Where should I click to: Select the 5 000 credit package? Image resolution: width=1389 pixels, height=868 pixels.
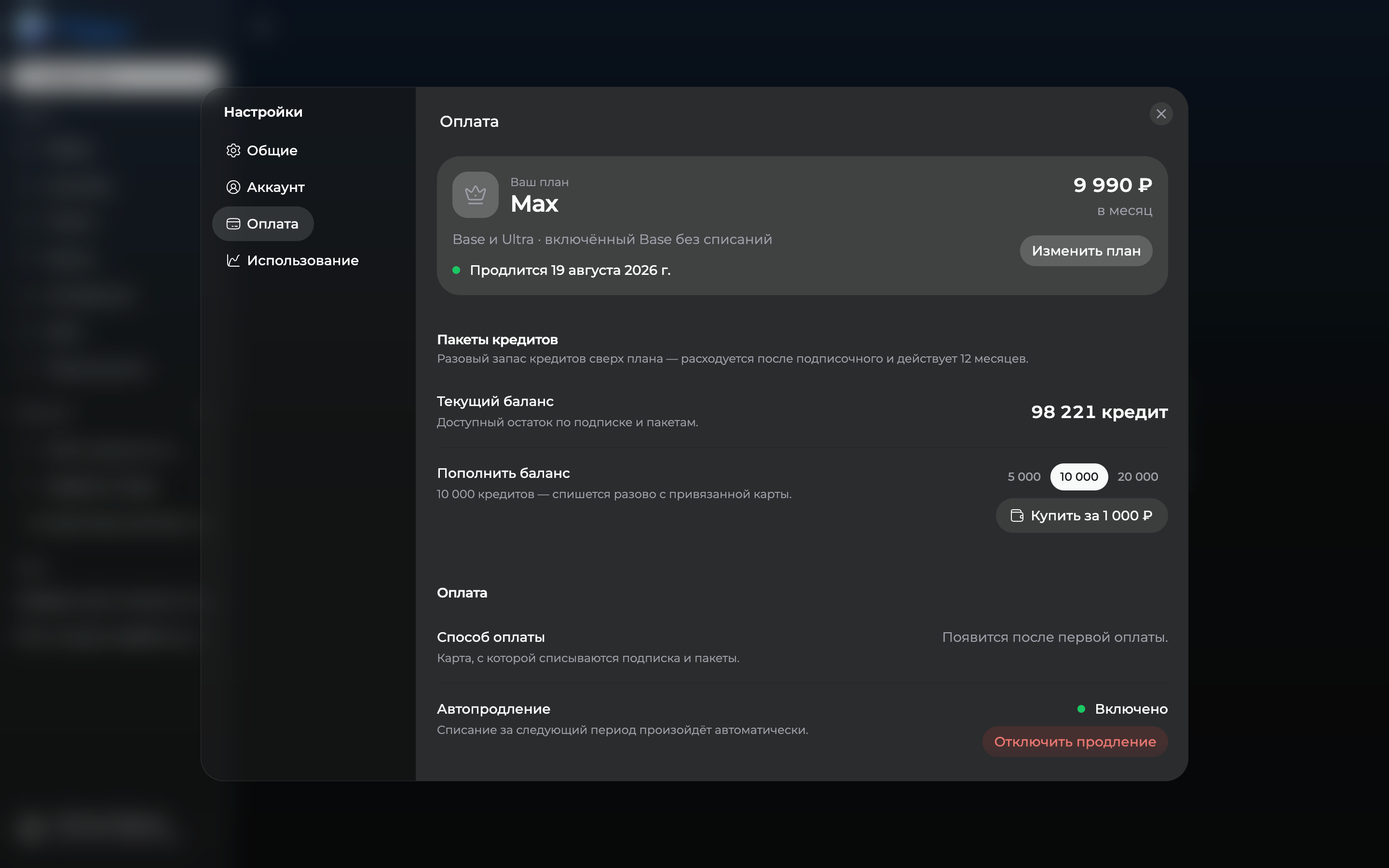pyautogui.click(x=1024, y=476)
